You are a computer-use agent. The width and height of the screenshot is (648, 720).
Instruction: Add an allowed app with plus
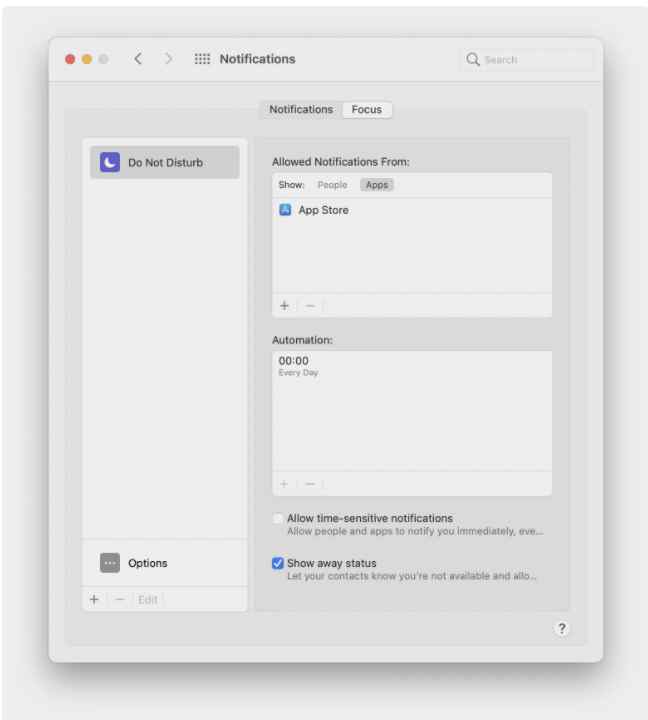284,305
